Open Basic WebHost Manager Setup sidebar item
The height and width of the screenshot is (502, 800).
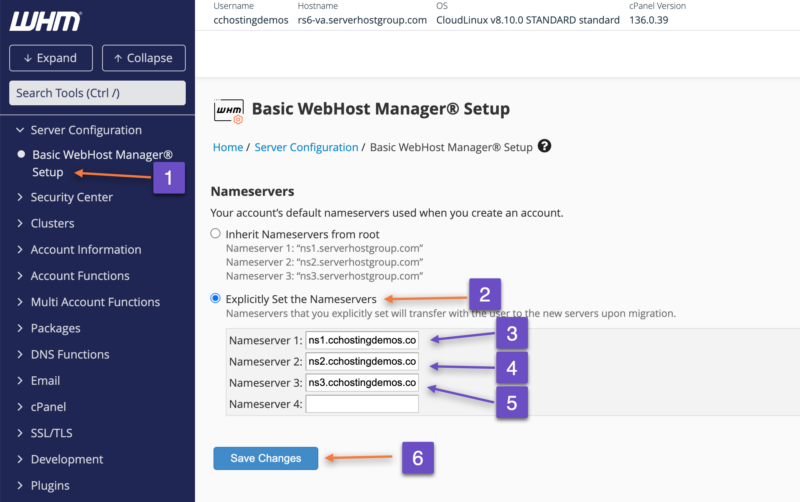click(x=102, y=163)
